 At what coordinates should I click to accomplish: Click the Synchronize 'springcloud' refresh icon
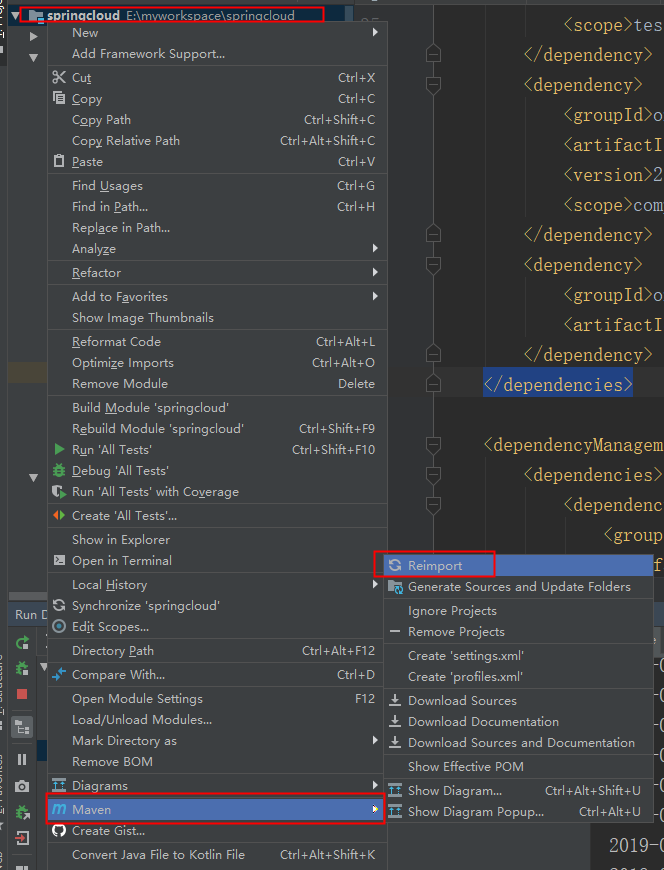pos(59,605)
